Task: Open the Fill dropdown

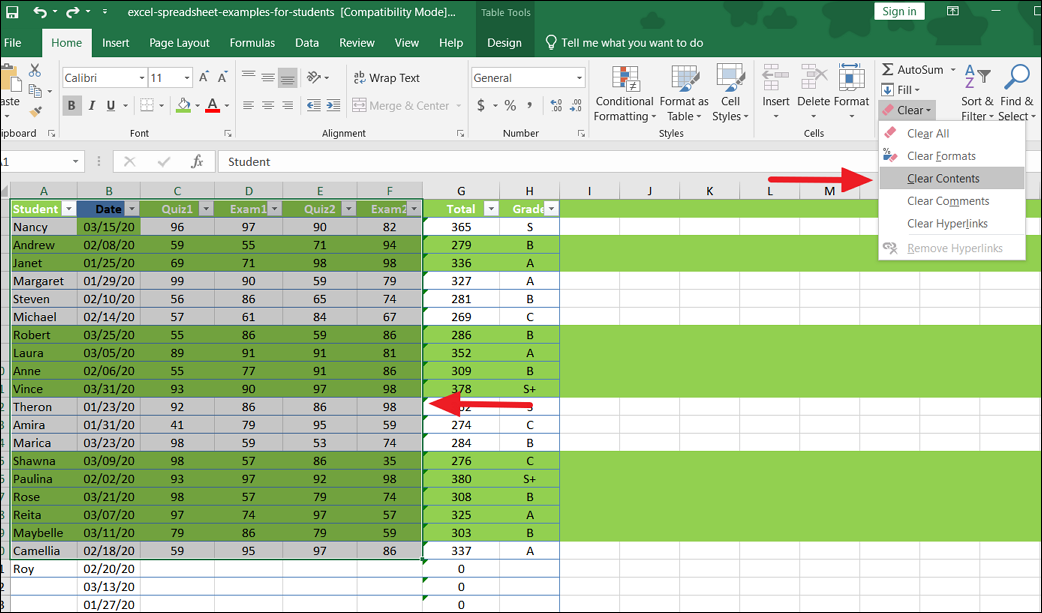Action: click(x=901, y=90)
